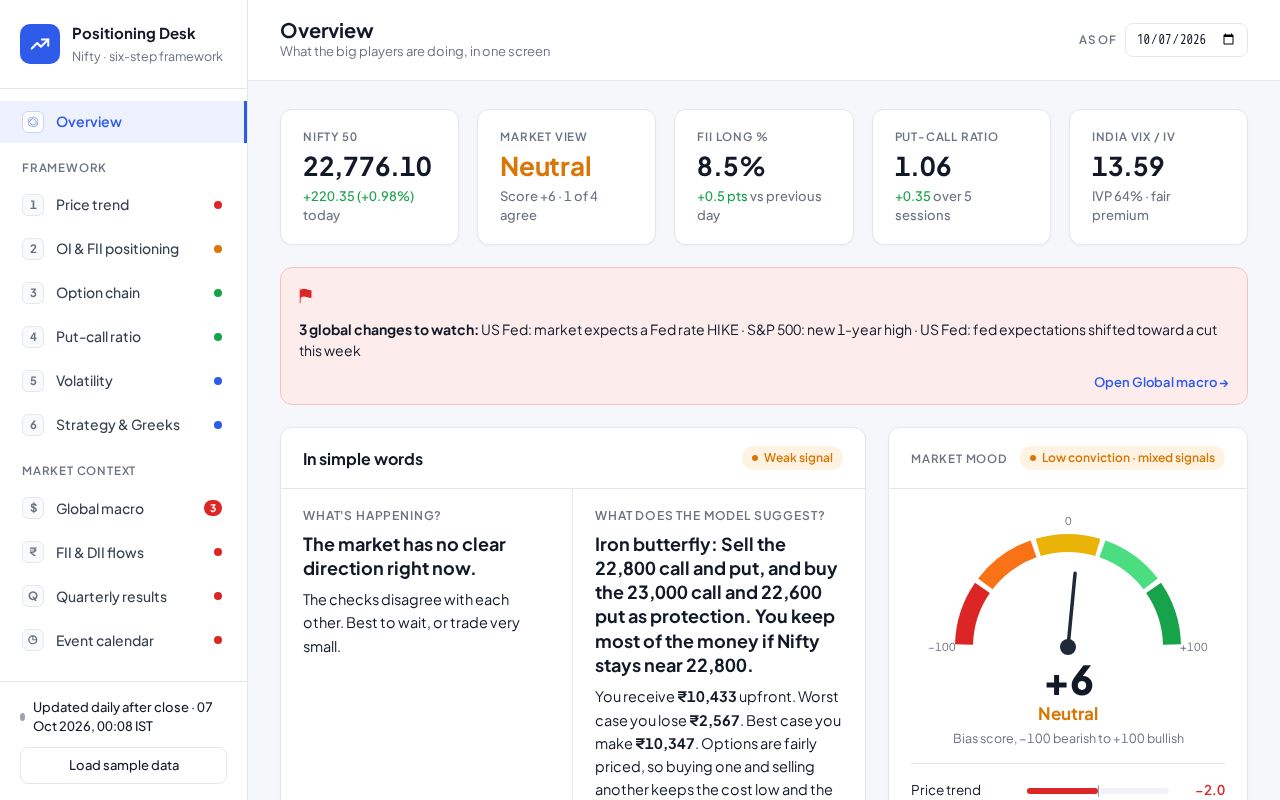1280x800 pixels.
Task: Click the Overview circle icon in the sidebar
Action: [x=33, y=122]
